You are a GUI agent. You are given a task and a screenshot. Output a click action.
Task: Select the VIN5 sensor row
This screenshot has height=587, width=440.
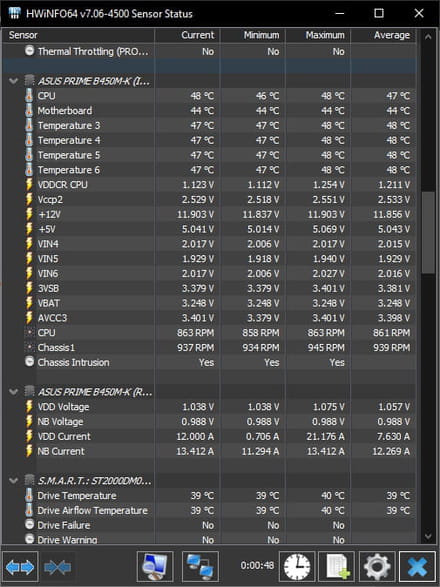[x=210, y=259]
